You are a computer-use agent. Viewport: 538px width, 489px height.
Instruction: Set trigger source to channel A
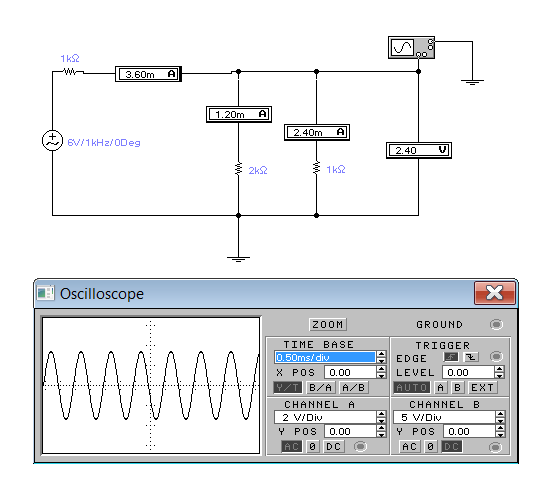tap(441, 388)
